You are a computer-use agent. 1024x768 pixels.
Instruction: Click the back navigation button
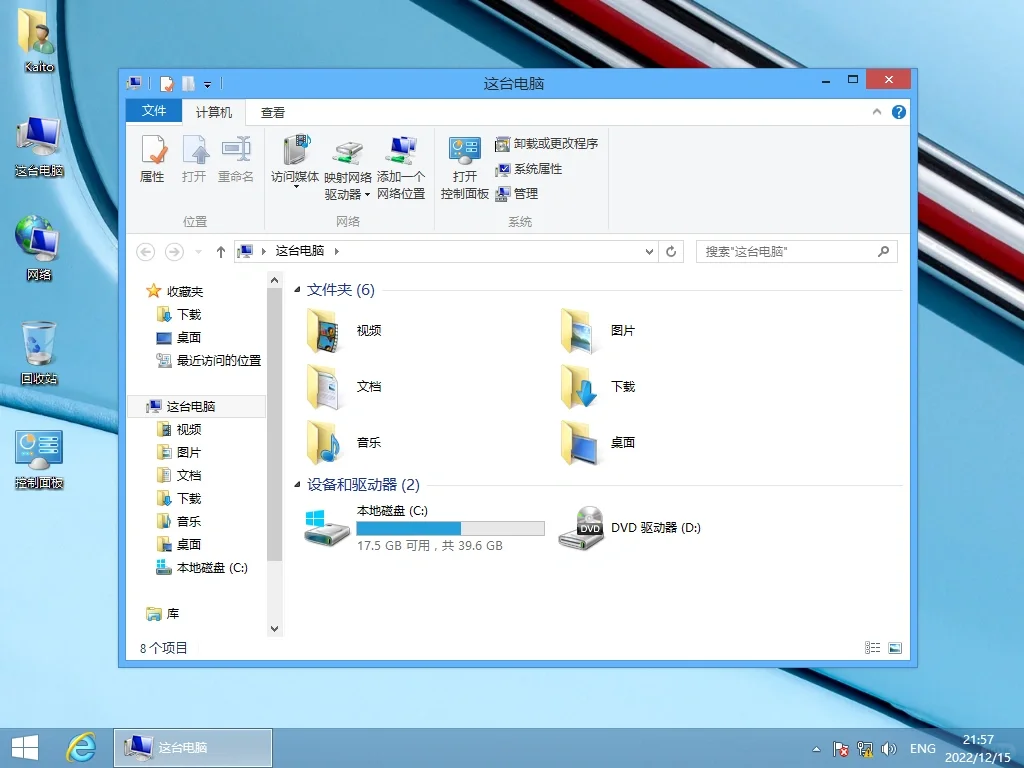(145, 252)
